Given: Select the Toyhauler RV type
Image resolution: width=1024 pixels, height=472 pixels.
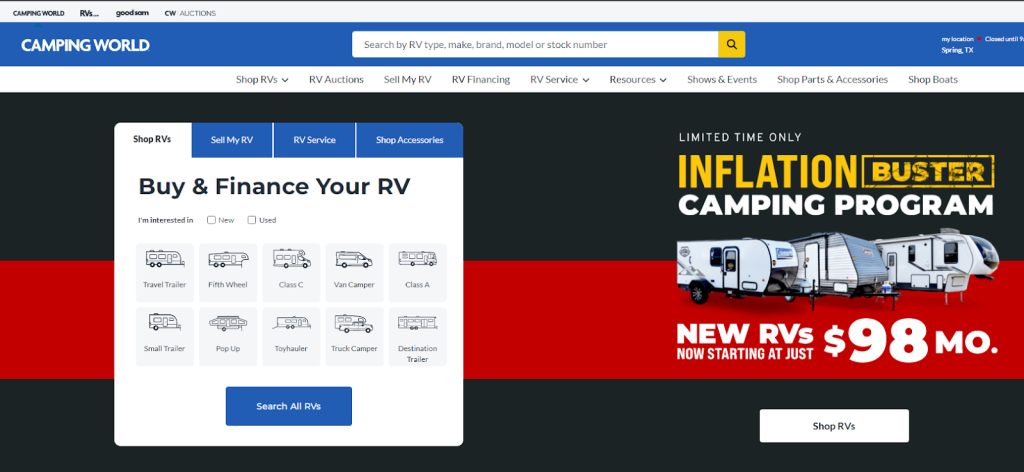Looking at the screenshot, I should 291,336.
